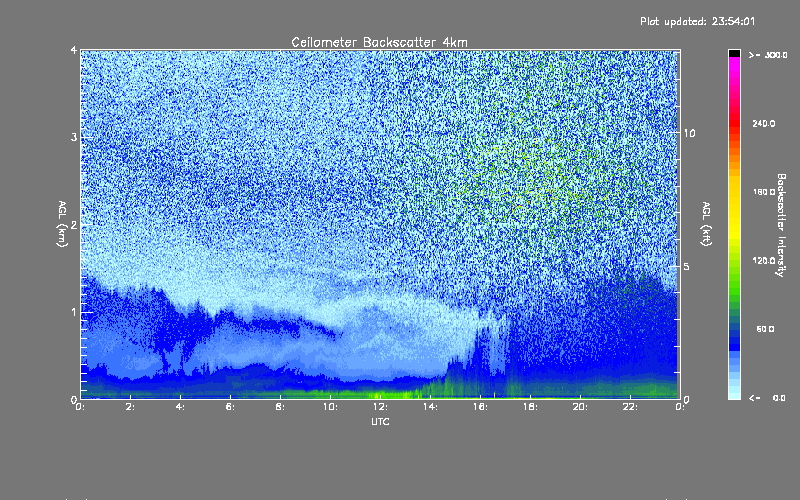Screen dimensions: 800x500
Task: Pick the black segment atop the colorbar
Action: pyautogui.click(x=734, y=53)
